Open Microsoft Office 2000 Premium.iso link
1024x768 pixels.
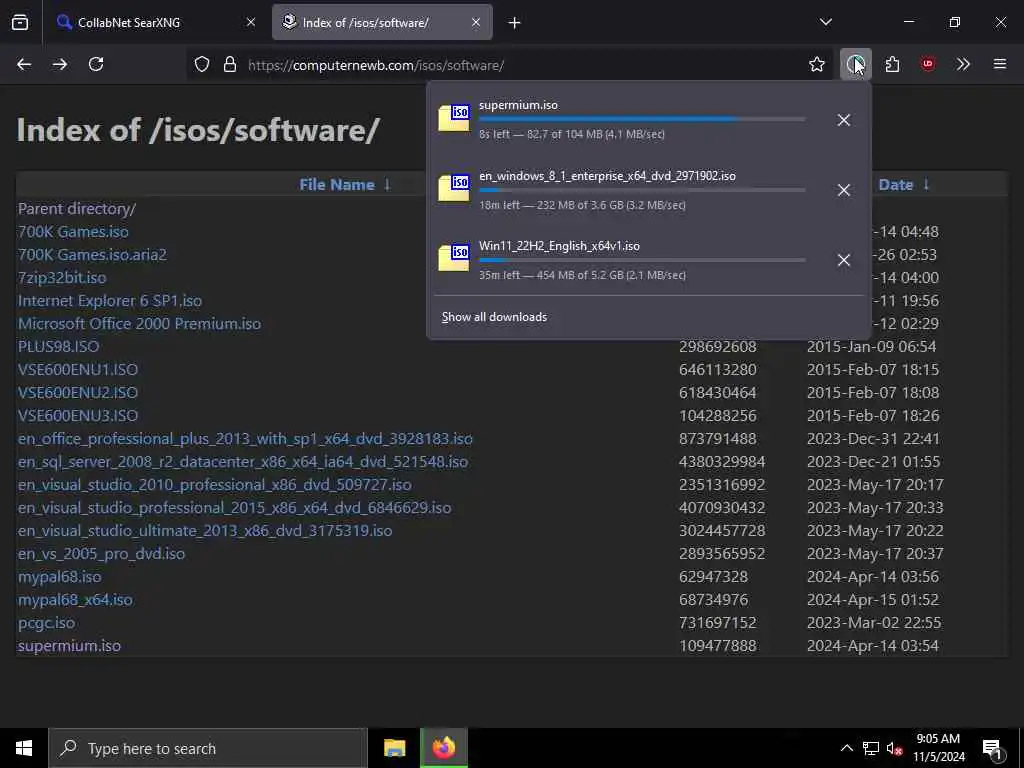pos(139,324)
